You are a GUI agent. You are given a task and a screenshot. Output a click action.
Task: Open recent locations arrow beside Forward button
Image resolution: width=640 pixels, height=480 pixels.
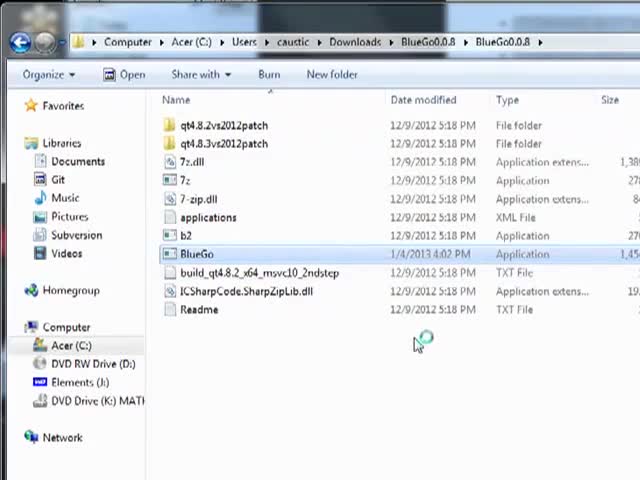pos(62,42)
